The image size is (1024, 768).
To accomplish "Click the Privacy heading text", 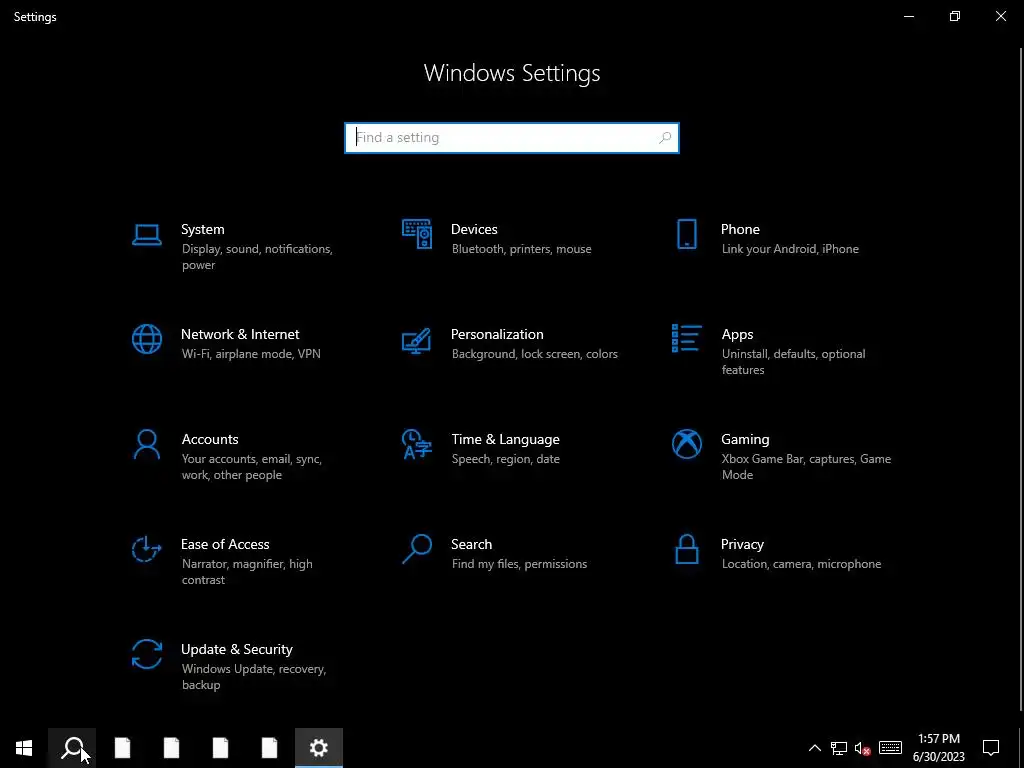I will (742, 545).
